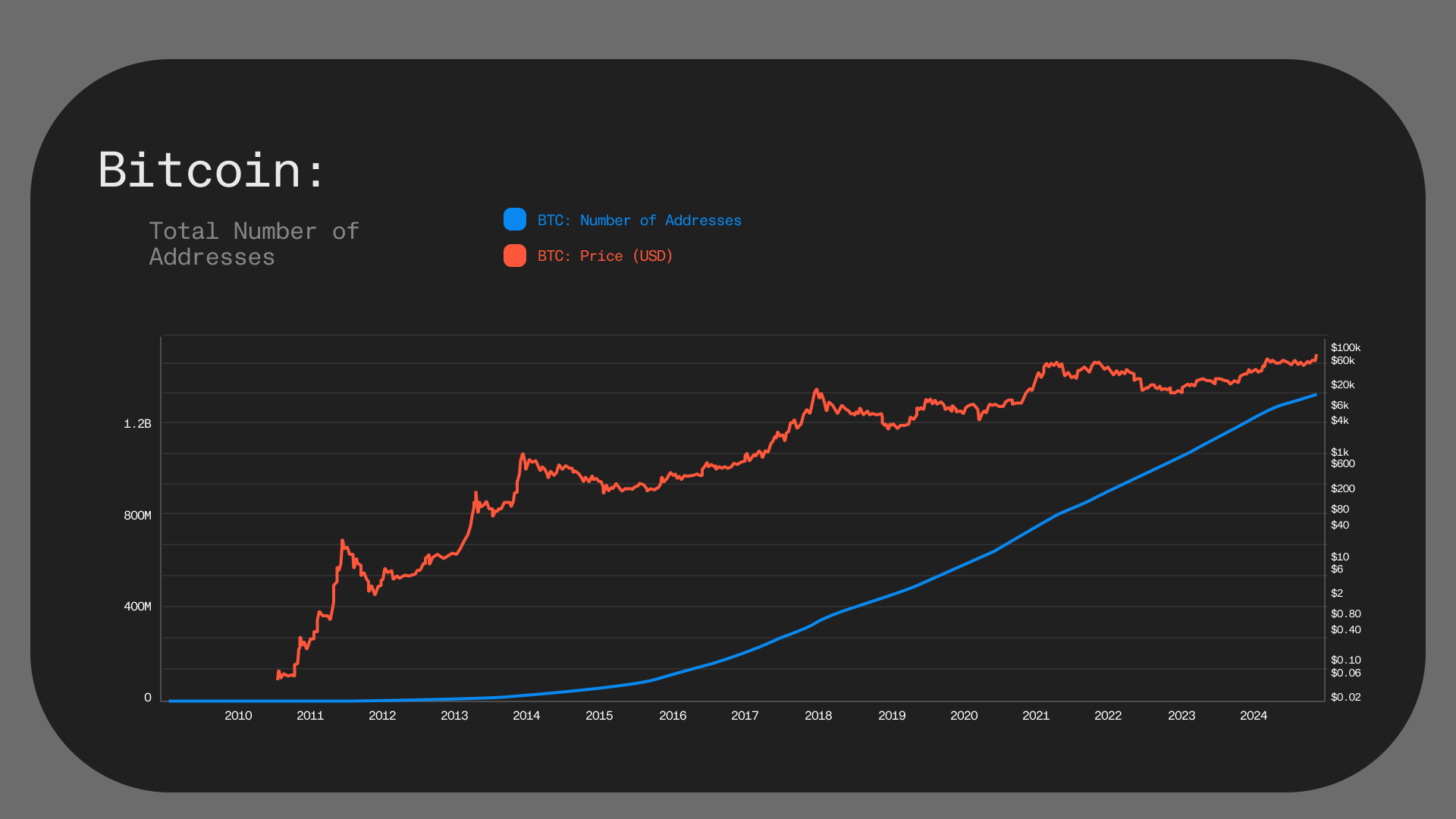Select the $1k price axis label
The width and height of the screenshot is (1456, 819).
tap(1339, 452)
